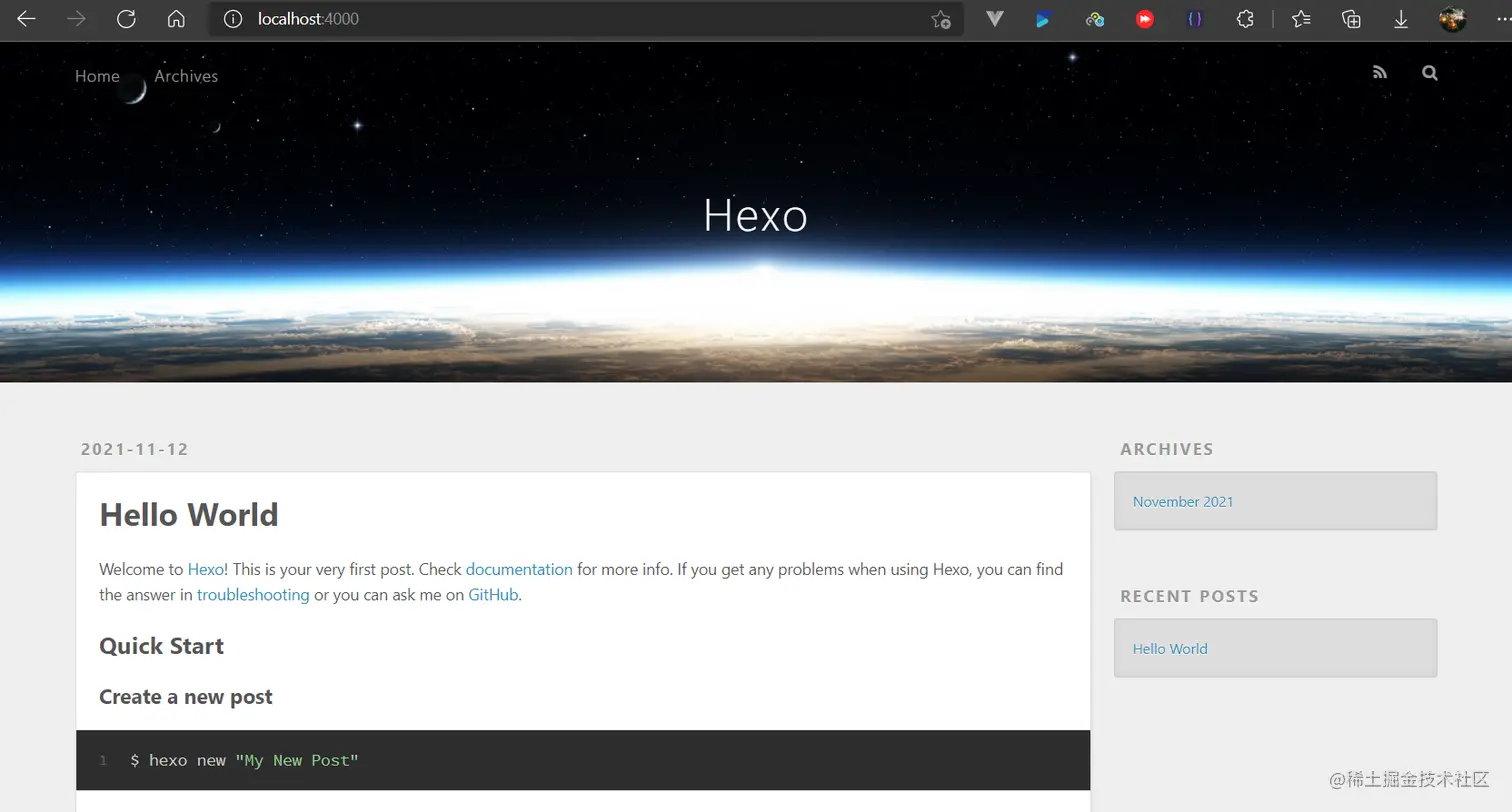Open the Vue devtools extension icon
The height and width of the screenshot is (812, 1512).
pyautogui.click(x=994, y=19)
